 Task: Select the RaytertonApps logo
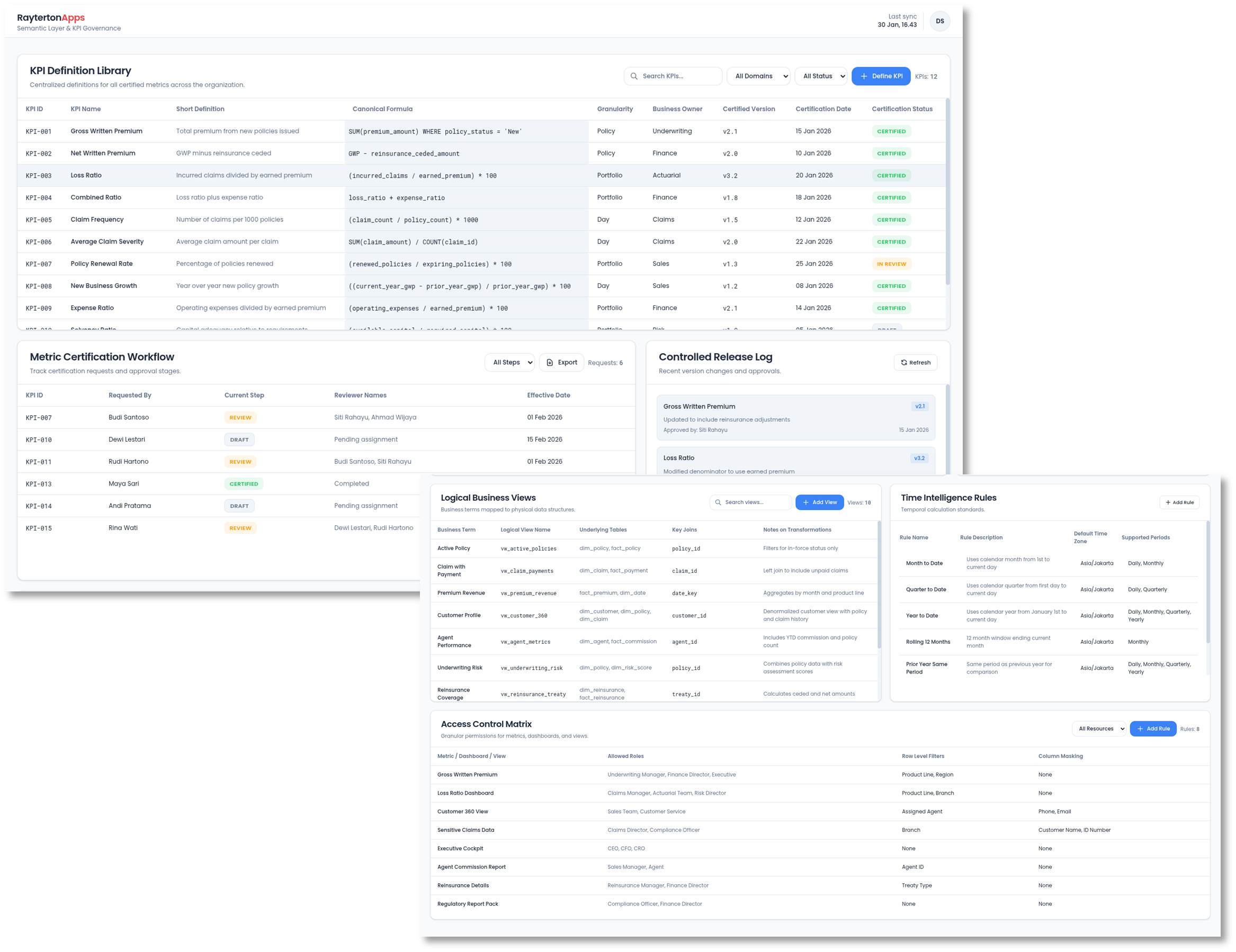coord(51,17)
